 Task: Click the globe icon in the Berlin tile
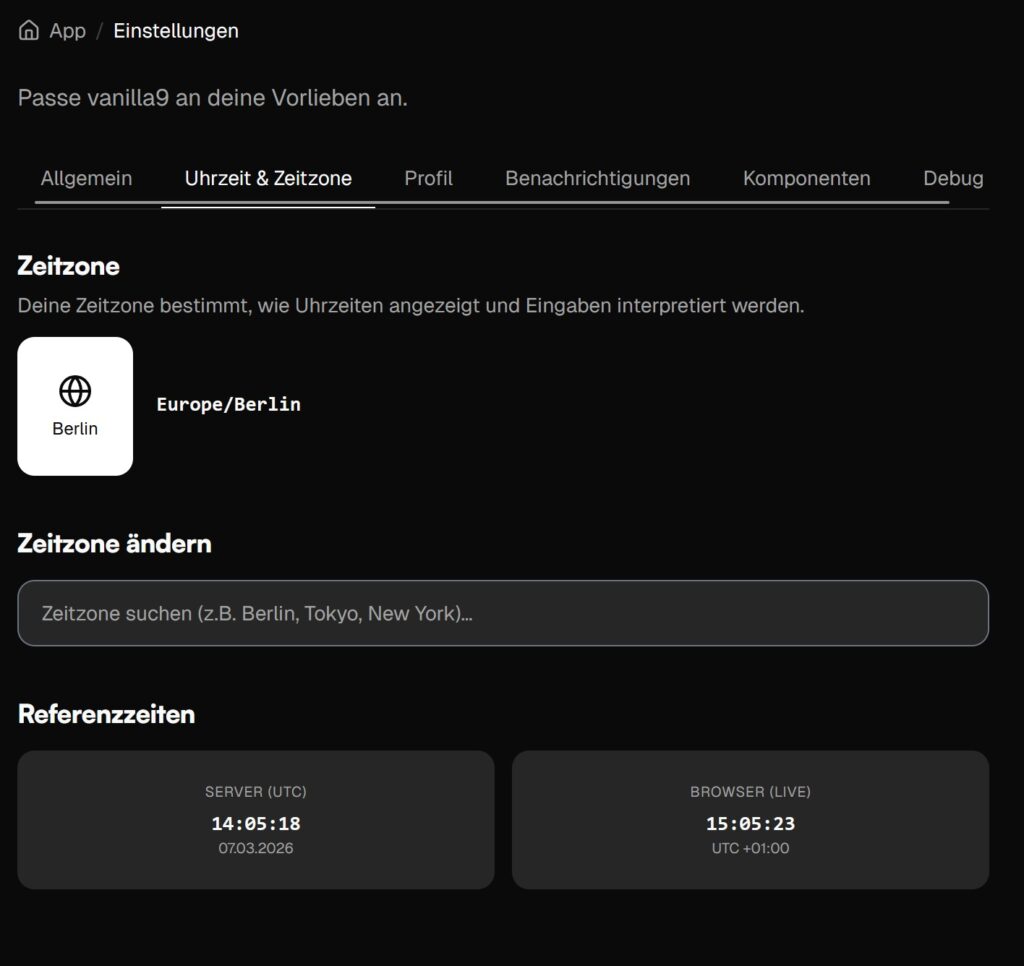[75, 391]
